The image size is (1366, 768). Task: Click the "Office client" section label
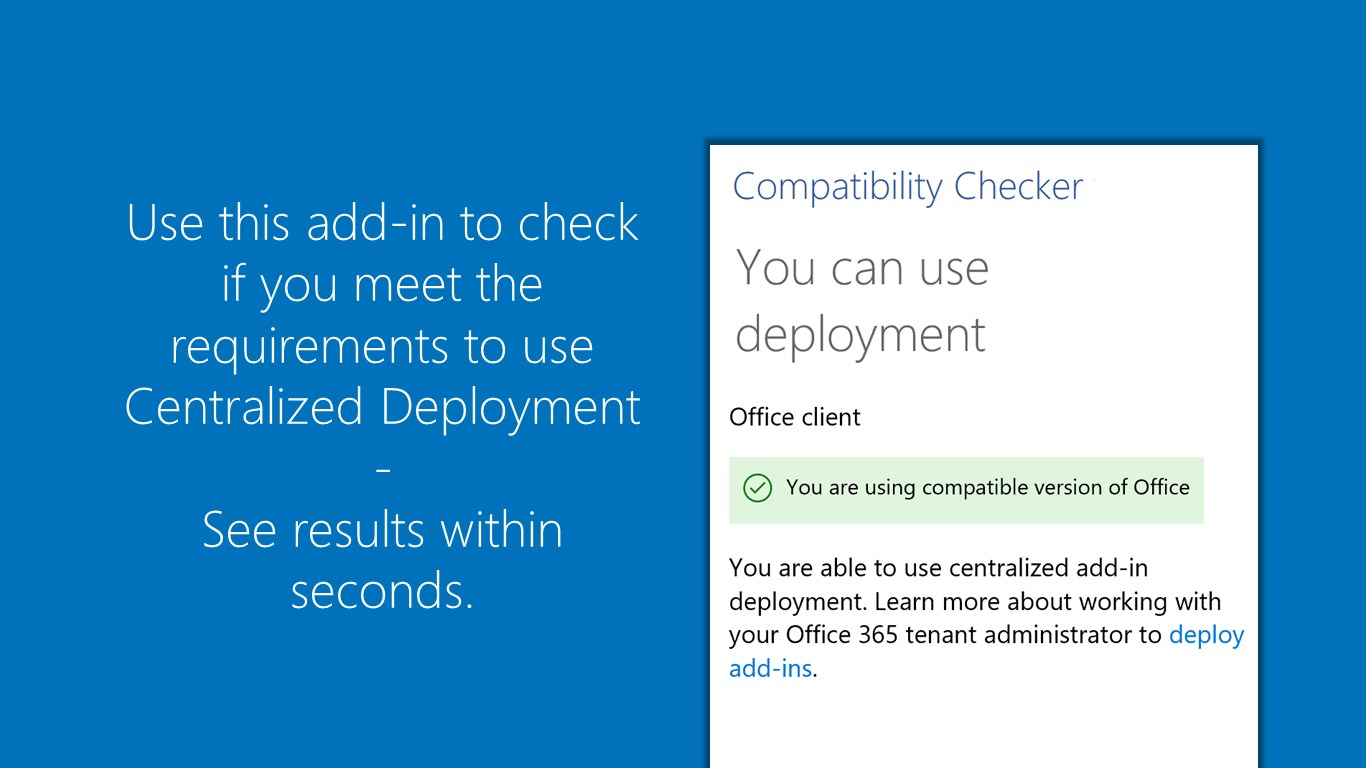point(794,417)
